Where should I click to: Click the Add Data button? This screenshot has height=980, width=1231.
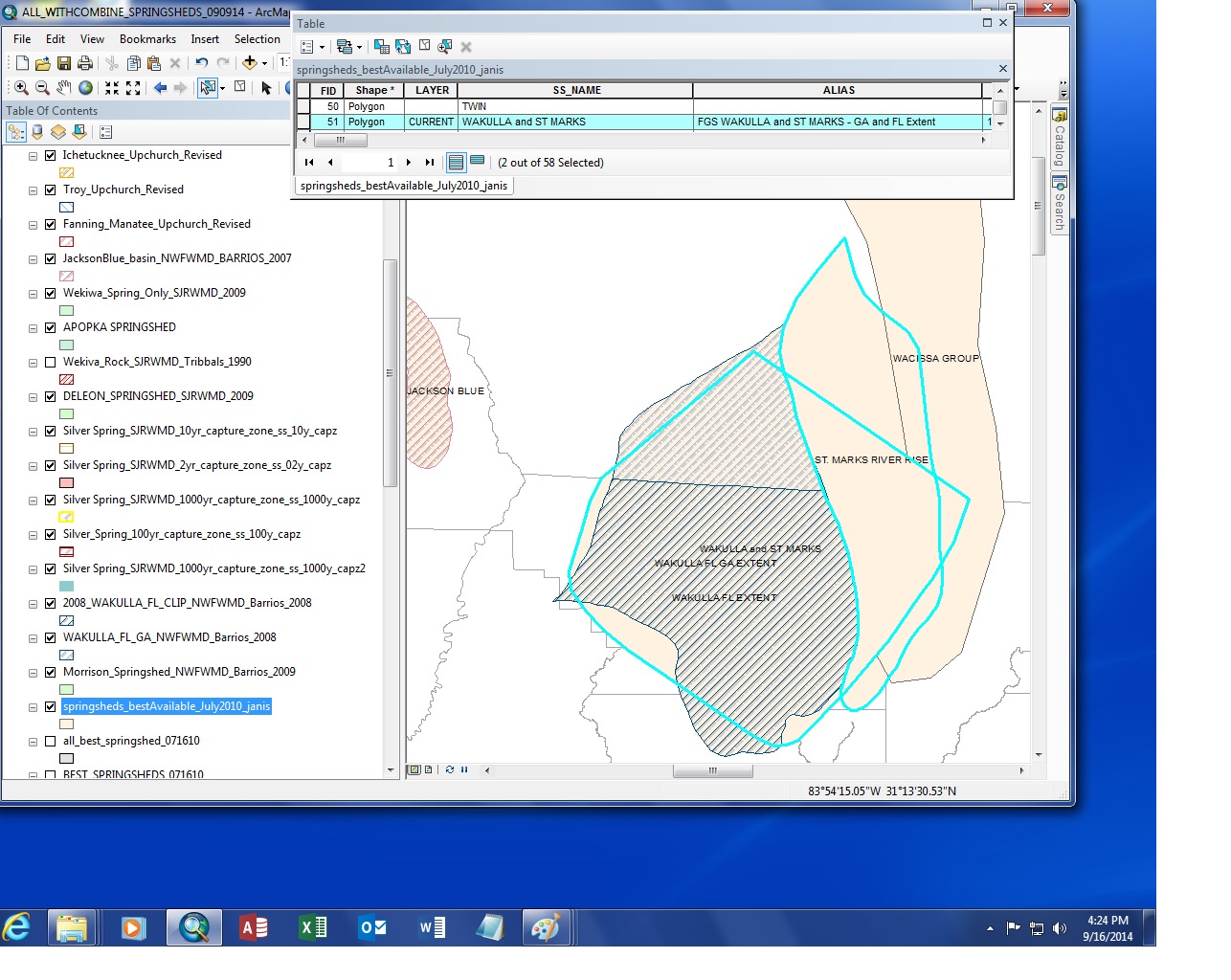(249, 63)
